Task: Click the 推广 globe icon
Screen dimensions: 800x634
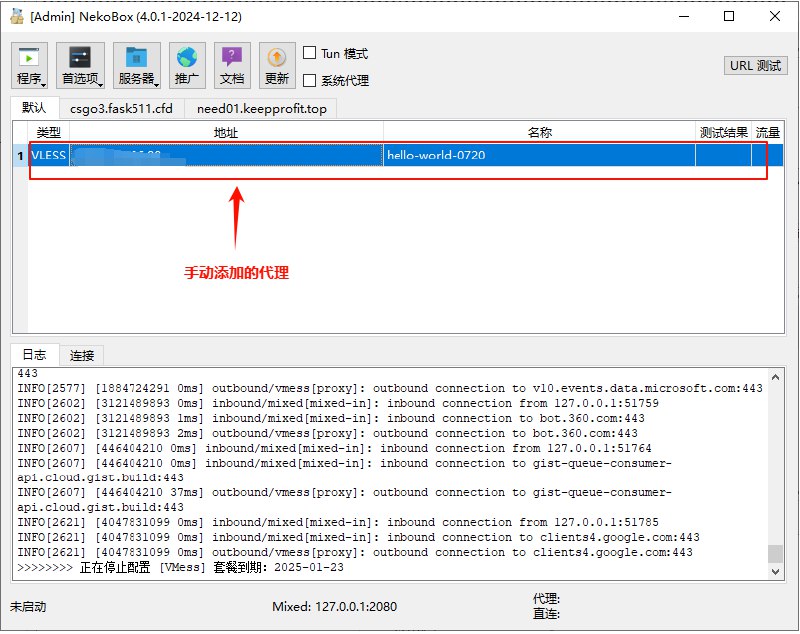Action: (x=187, y=66)
